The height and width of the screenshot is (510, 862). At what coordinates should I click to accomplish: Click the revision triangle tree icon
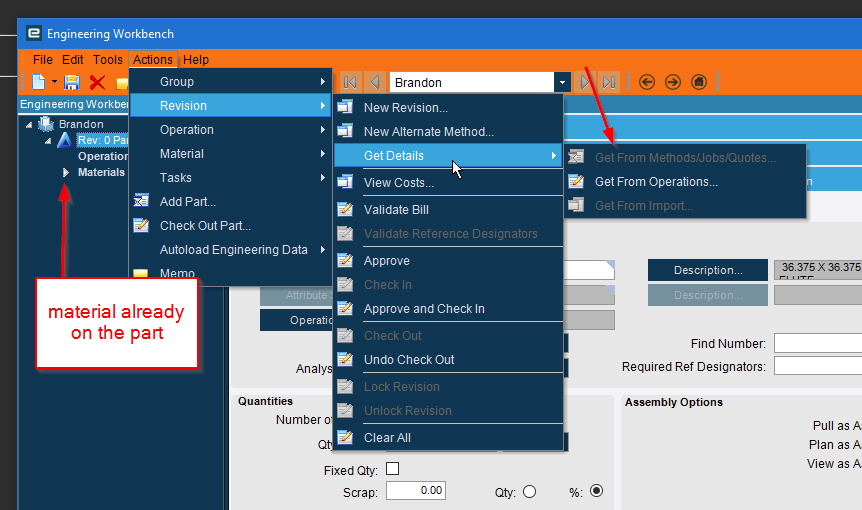click(x=65, y=141)
